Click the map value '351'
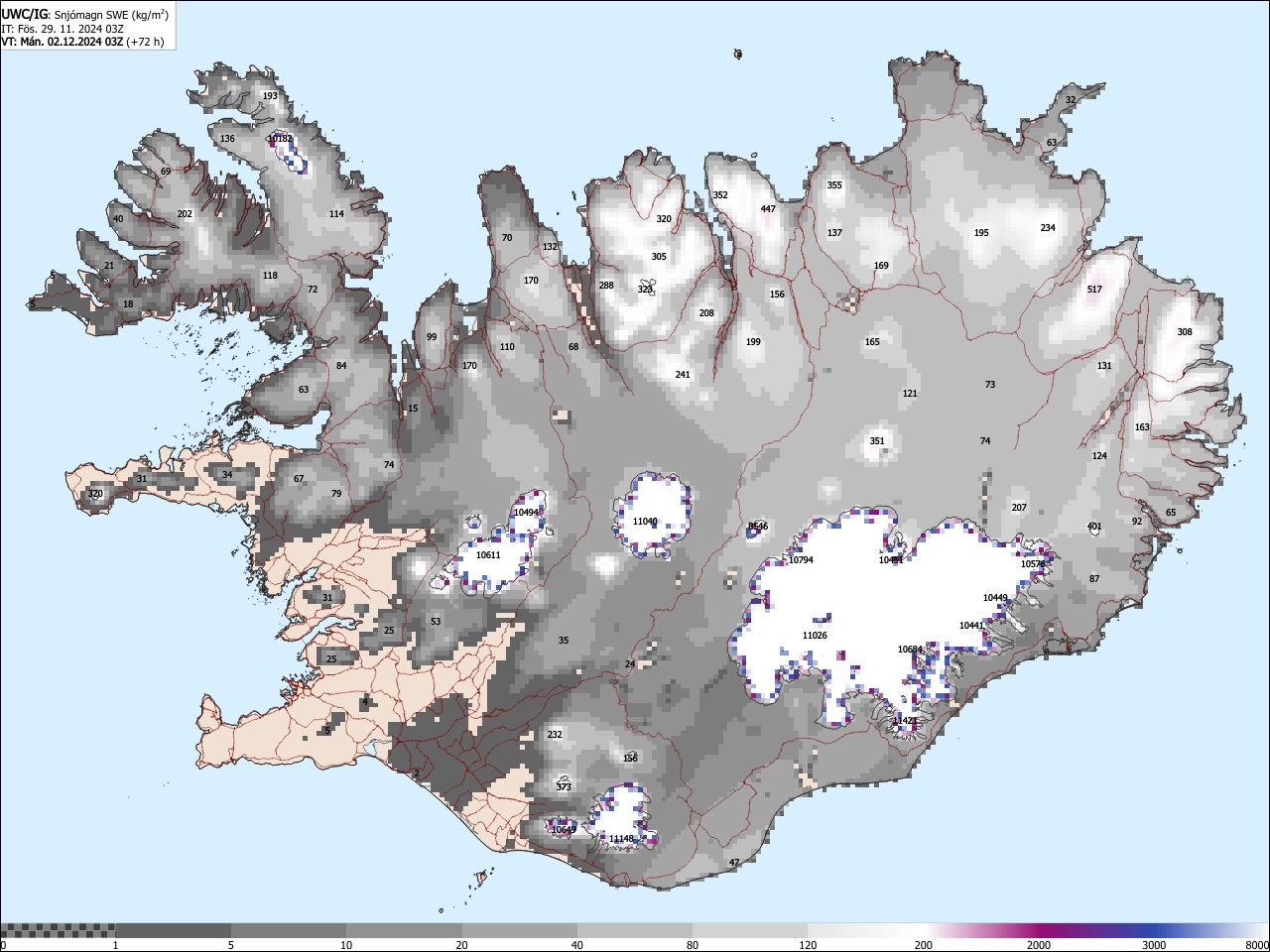This screenshot has height=952, width=1270. coord(877,441)
